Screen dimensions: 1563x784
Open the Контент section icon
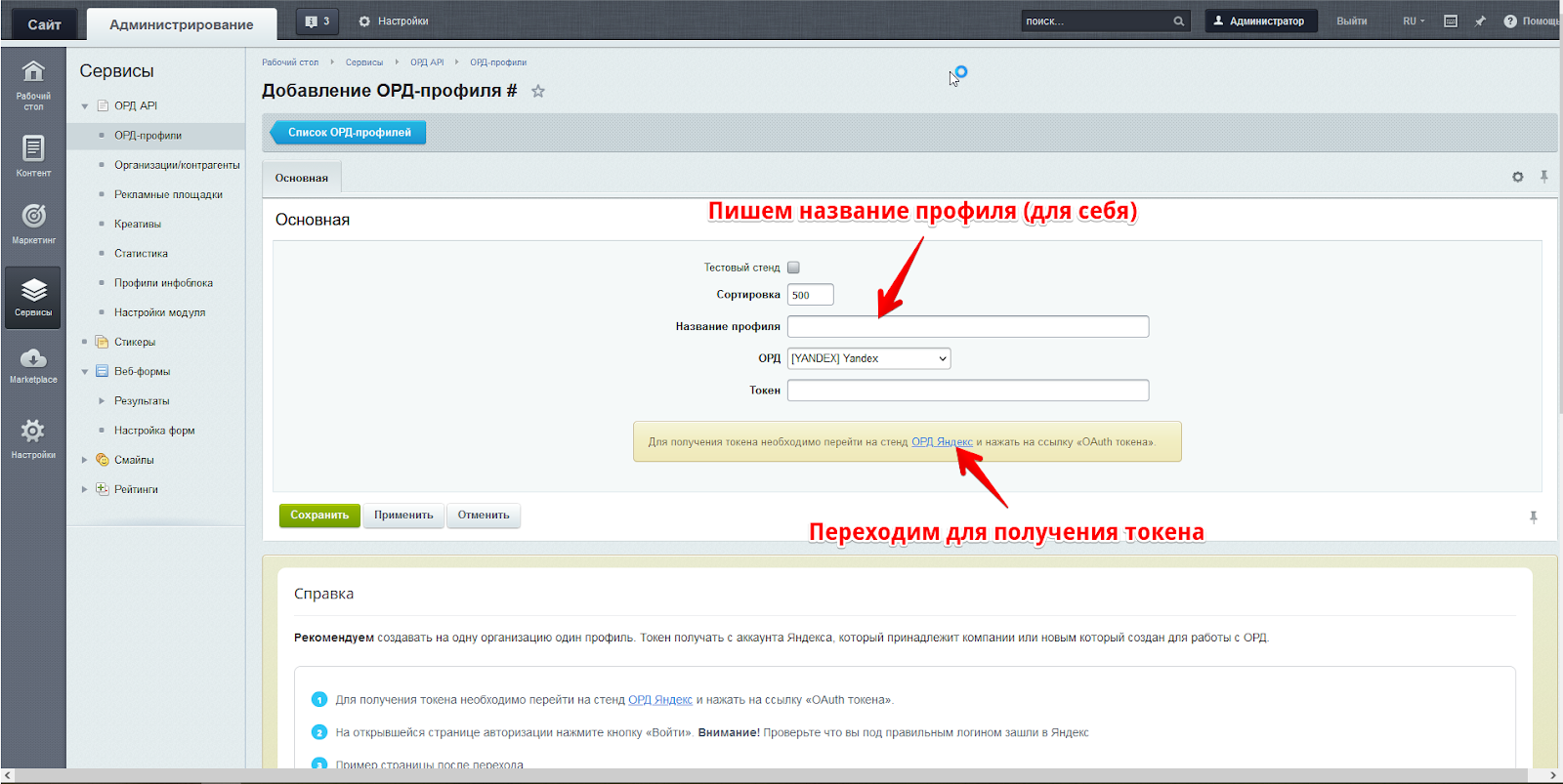point(33,156)
